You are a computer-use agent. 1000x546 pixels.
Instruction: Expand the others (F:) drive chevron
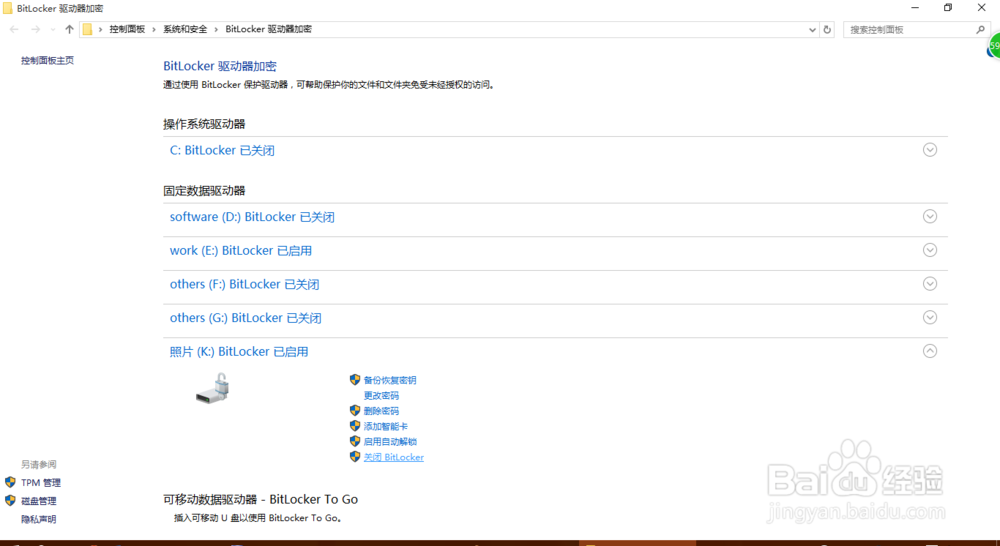click(930, 284)
